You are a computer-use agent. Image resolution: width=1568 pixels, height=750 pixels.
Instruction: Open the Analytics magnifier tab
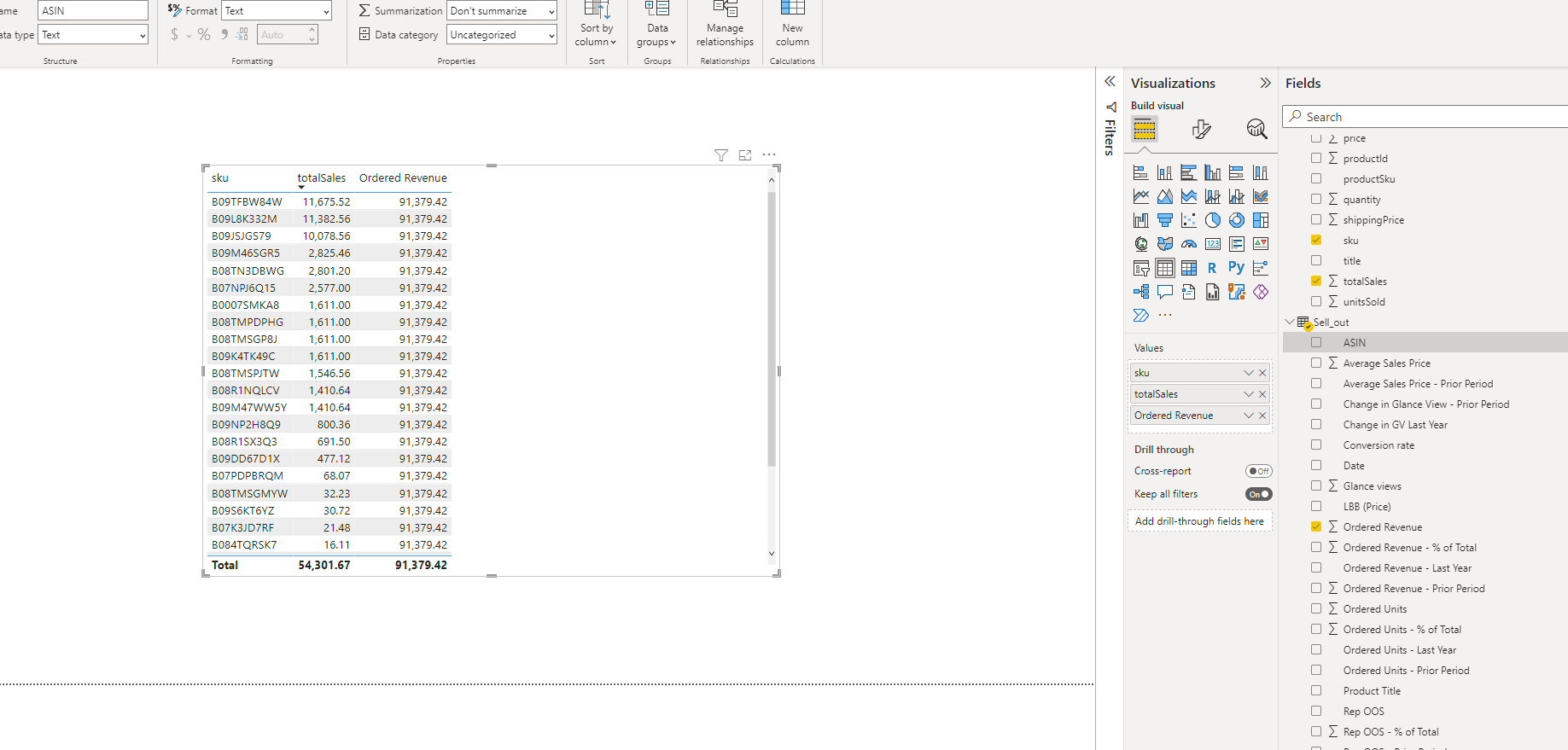[1256, 129]
